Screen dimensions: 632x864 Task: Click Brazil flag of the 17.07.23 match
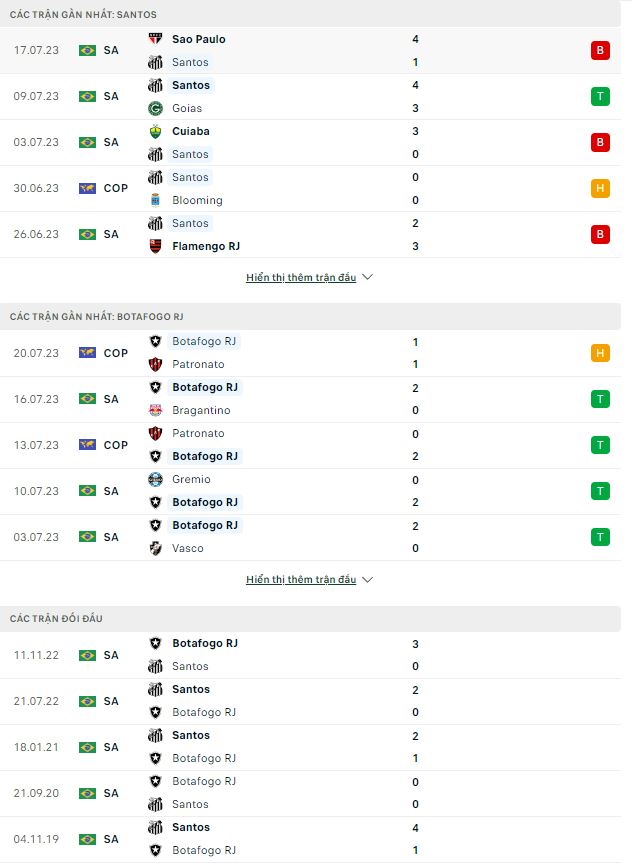pos(87,51)
